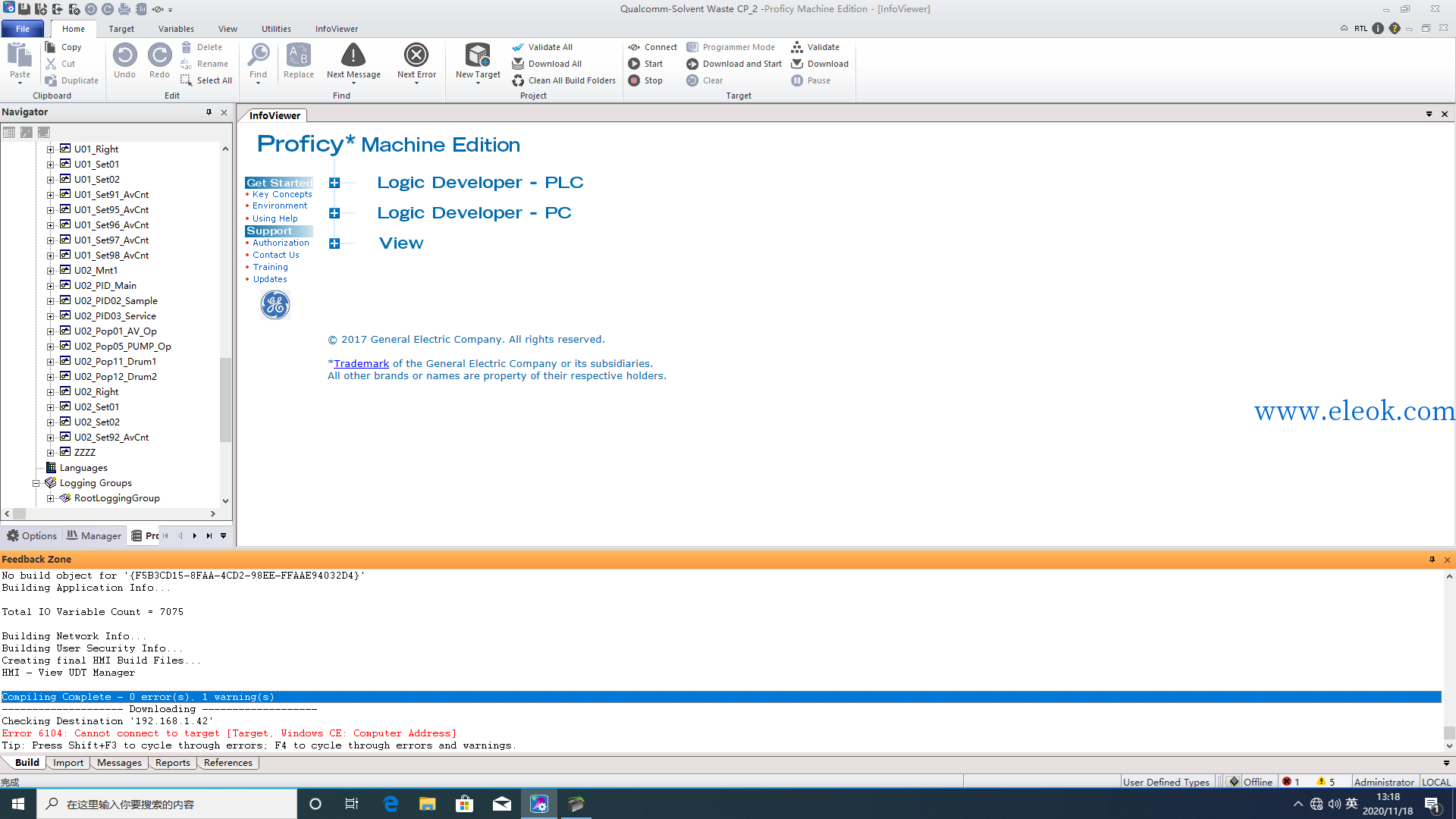Switch to the Manager navigator tab
This screenshot has height=819, width=1456.
coord(94,535)
